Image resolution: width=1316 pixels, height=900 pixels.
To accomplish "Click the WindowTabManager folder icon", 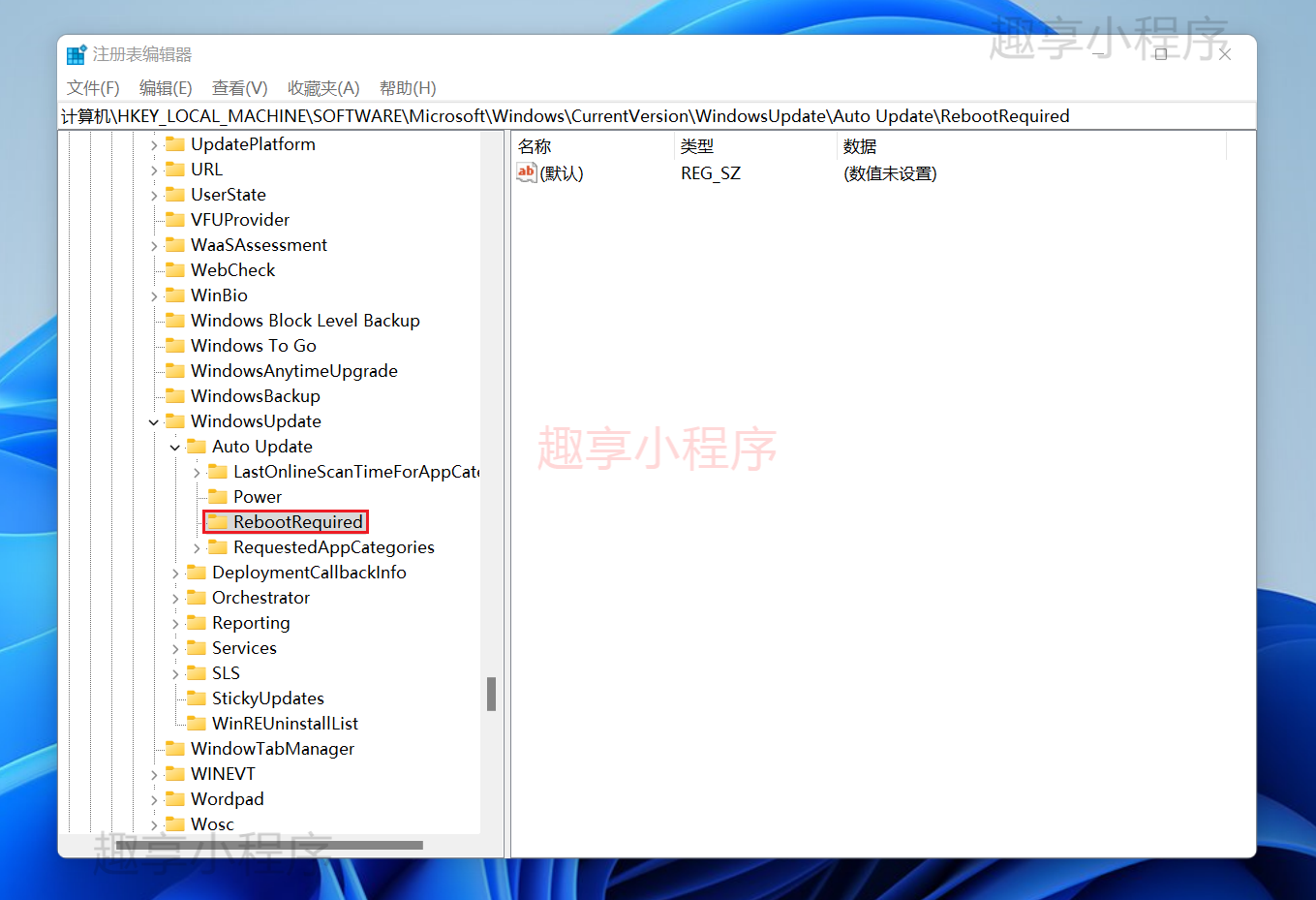I will tap(175, 748).
